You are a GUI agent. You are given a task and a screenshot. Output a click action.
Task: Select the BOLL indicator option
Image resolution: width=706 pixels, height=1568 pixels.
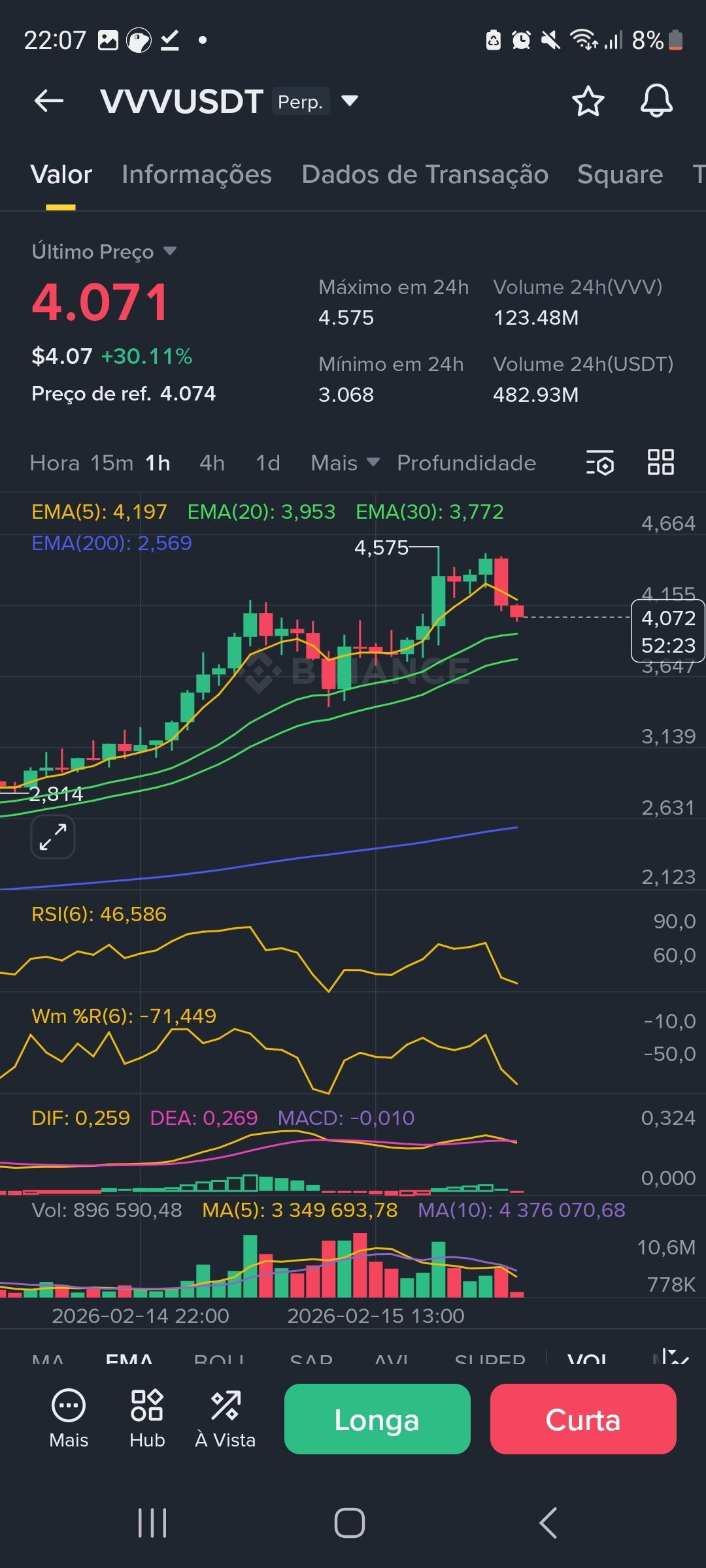[219, 1360]
